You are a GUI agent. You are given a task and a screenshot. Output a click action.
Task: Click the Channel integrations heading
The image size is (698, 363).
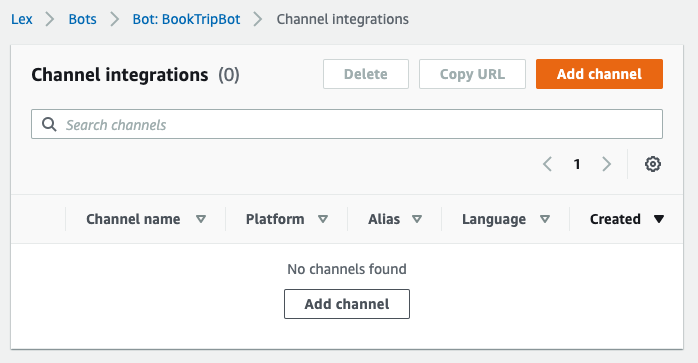point(120,74)
